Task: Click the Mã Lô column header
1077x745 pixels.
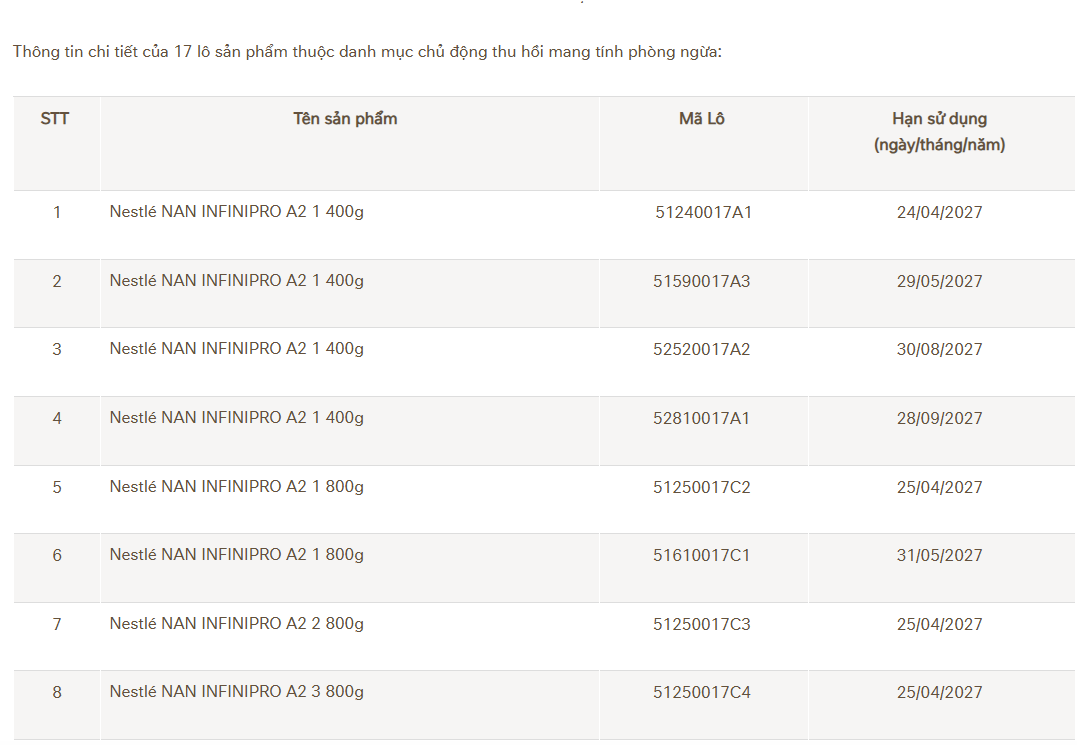Action: 702,119
